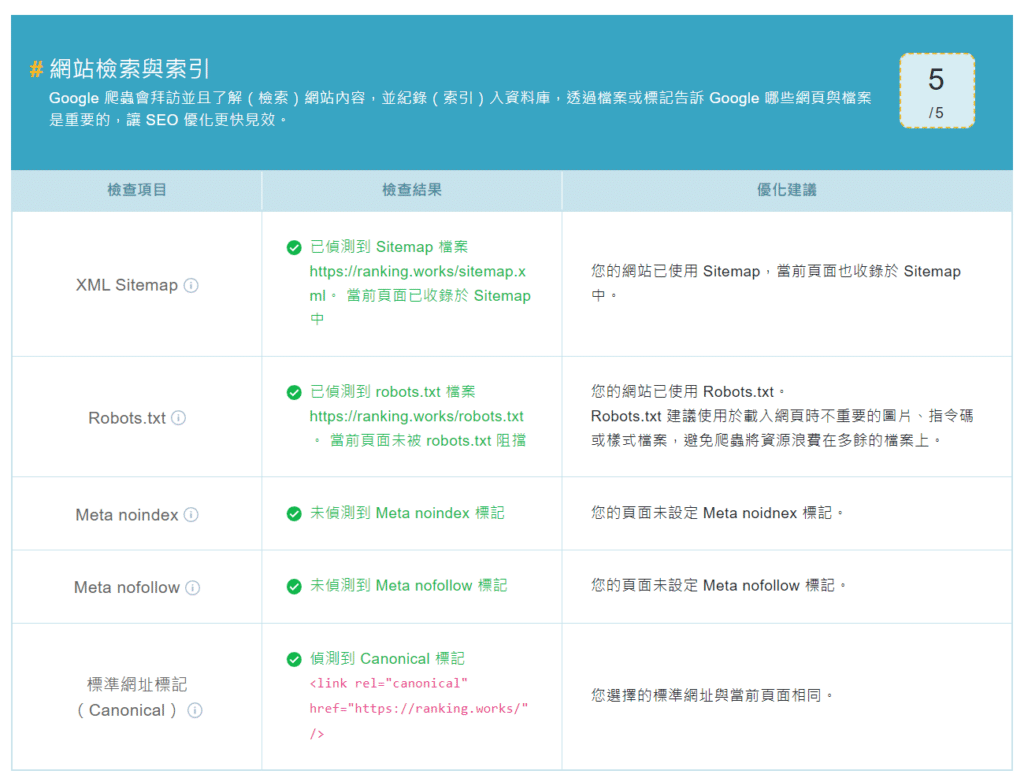Click the 網站檢索與索引 section heading

tap(130, 69)
